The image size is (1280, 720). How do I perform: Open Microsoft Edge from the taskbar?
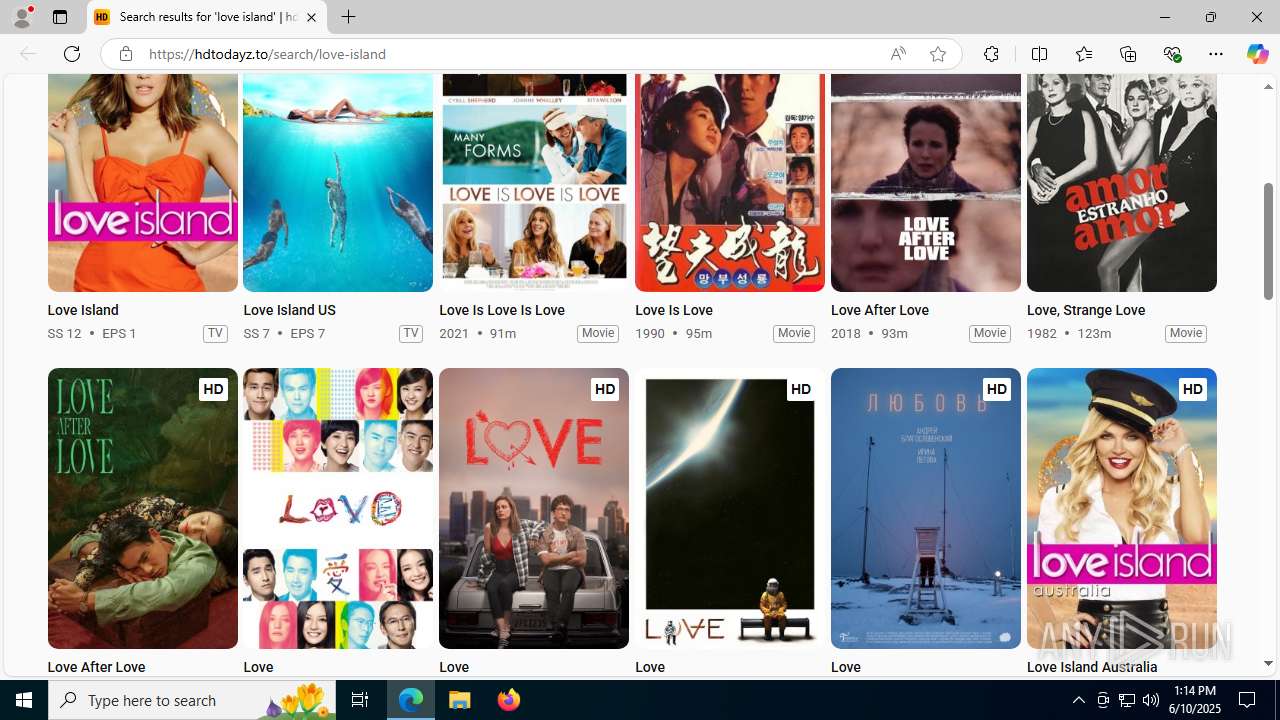point(411,700)
